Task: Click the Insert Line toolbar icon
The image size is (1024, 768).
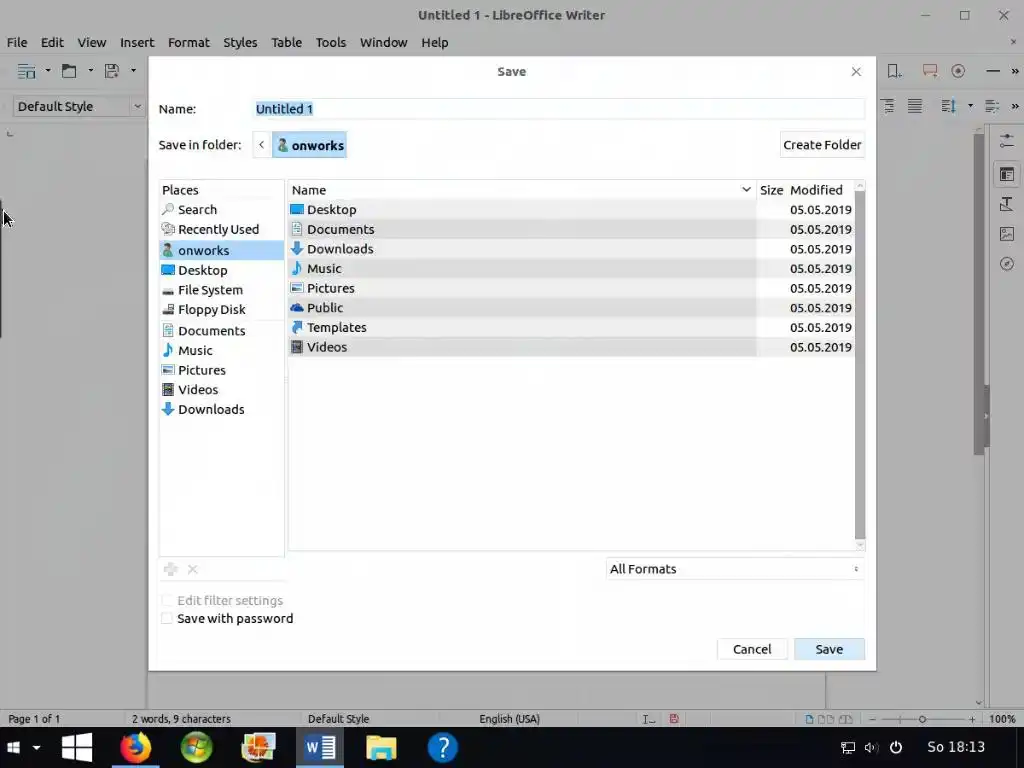Action: coord(993,71)
